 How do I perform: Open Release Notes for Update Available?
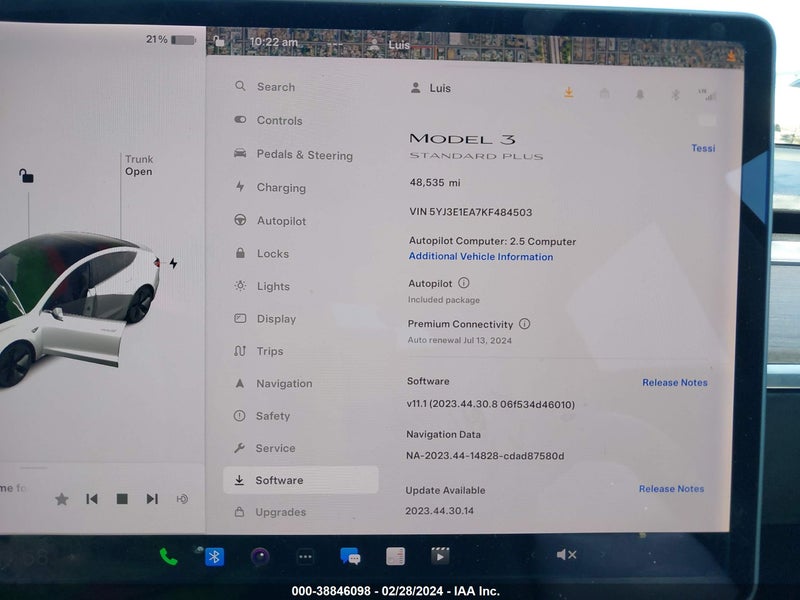click(671, 488)
